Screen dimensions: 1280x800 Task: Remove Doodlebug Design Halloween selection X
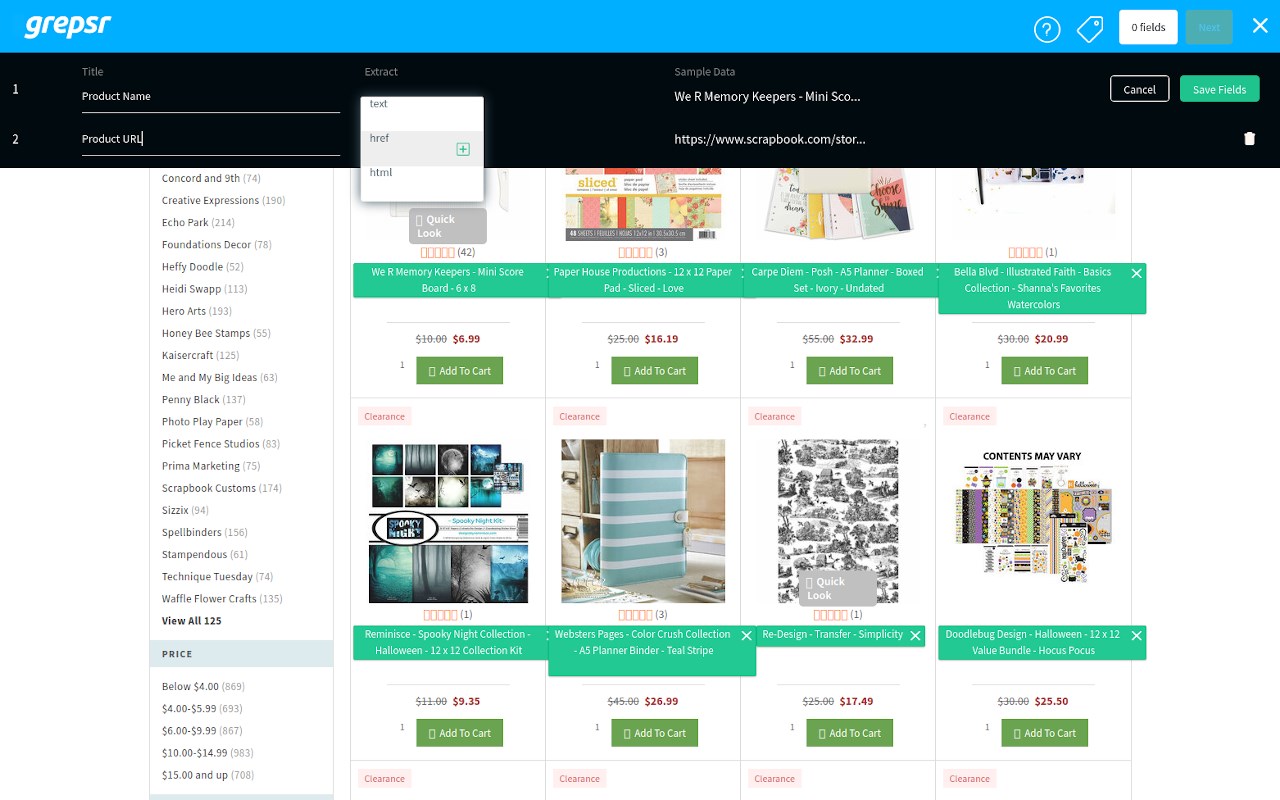point(1136,635)
